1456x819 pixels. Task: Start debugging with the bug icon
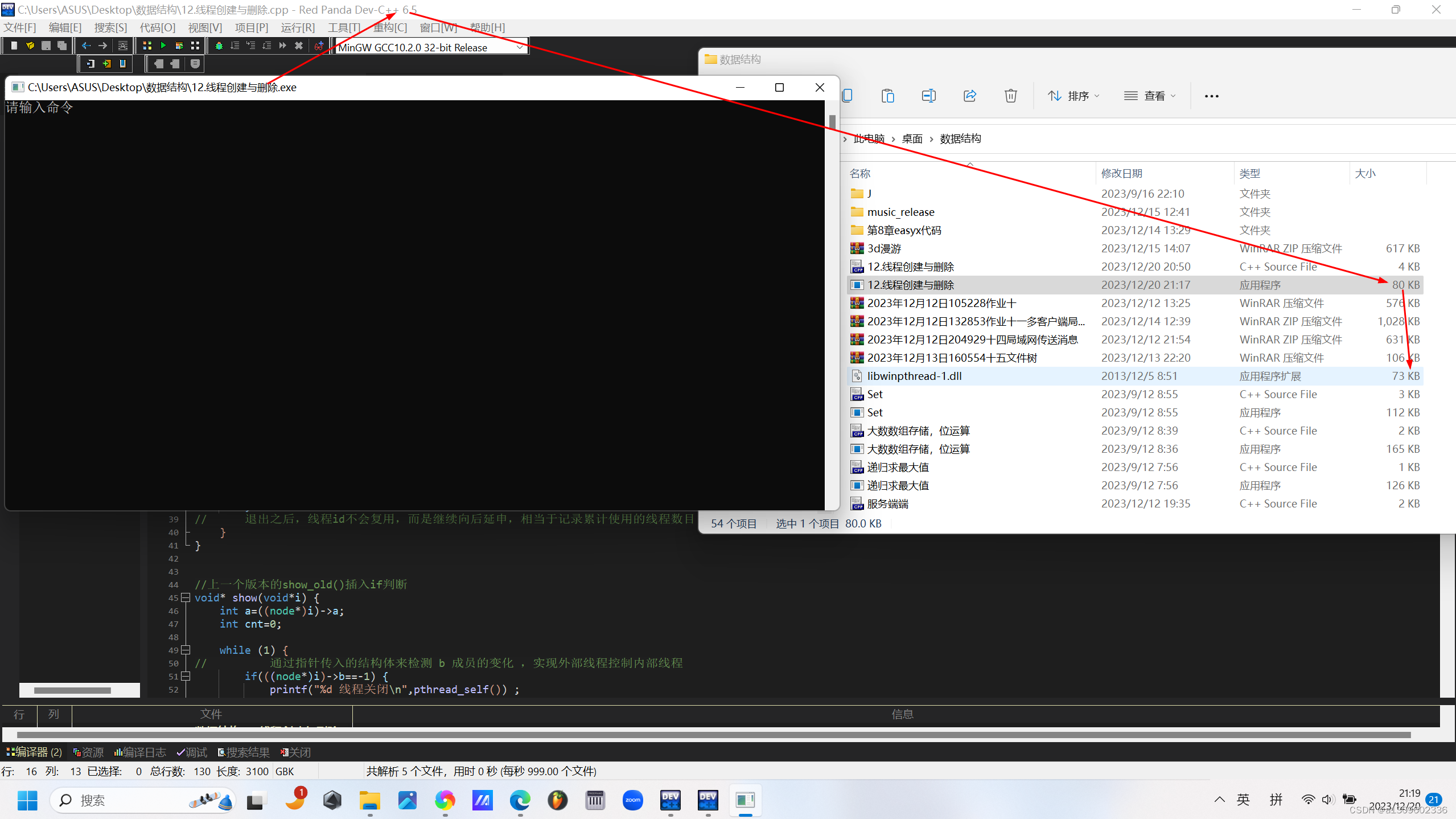(219, 46)
